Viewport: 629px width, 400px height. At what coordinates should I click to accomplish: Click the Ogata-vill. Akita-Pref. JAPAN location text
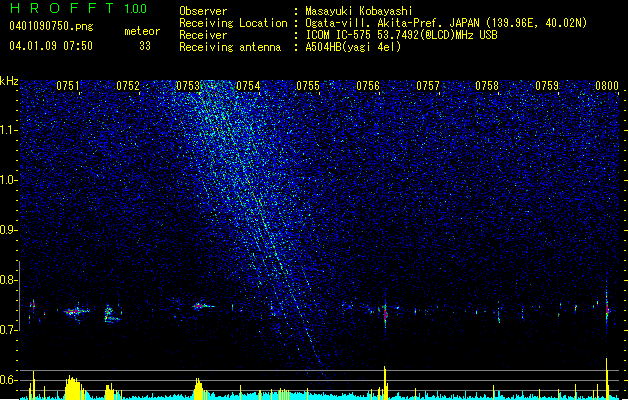click(446, 23)
